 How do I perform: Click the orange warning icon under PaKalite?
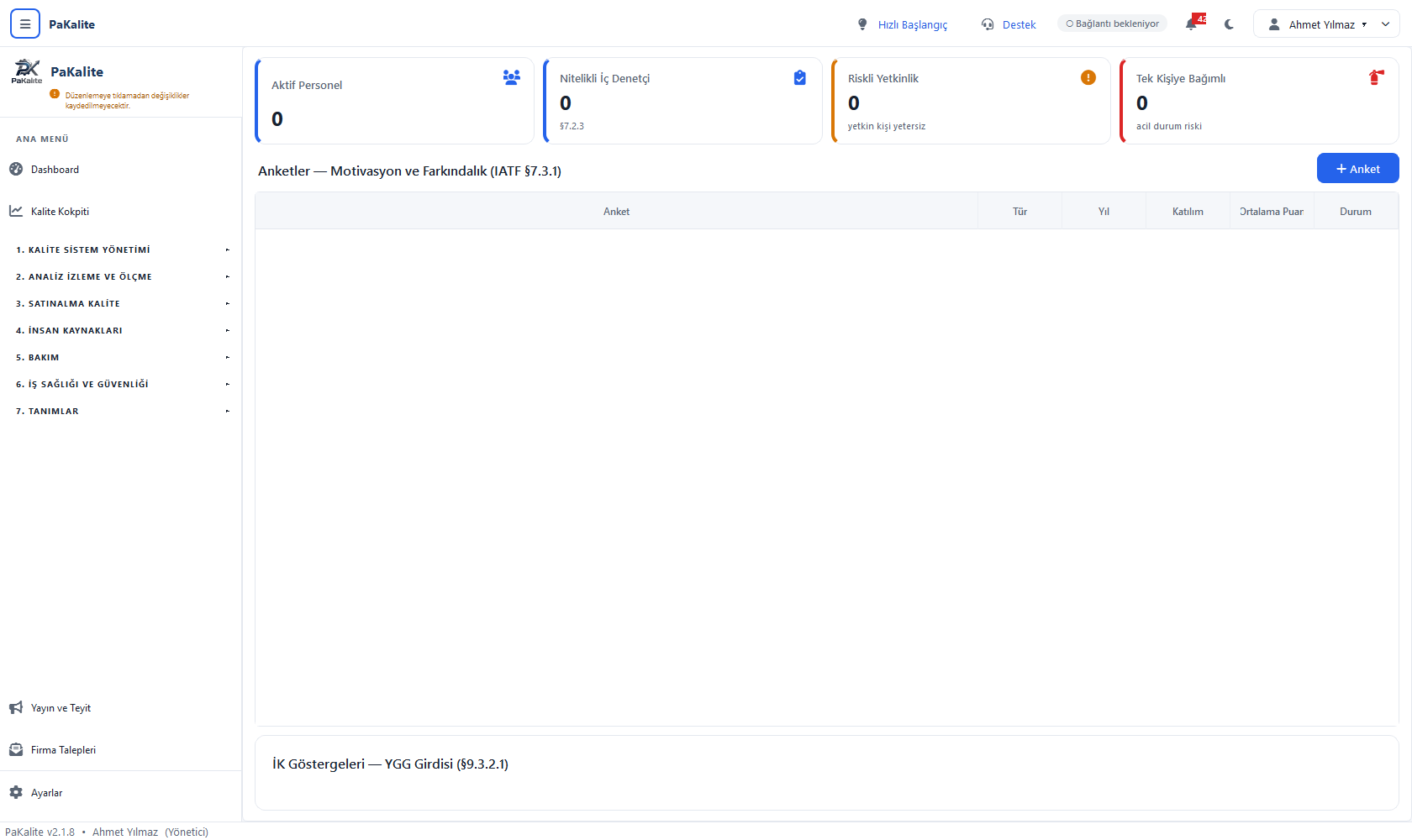(55, 94)
